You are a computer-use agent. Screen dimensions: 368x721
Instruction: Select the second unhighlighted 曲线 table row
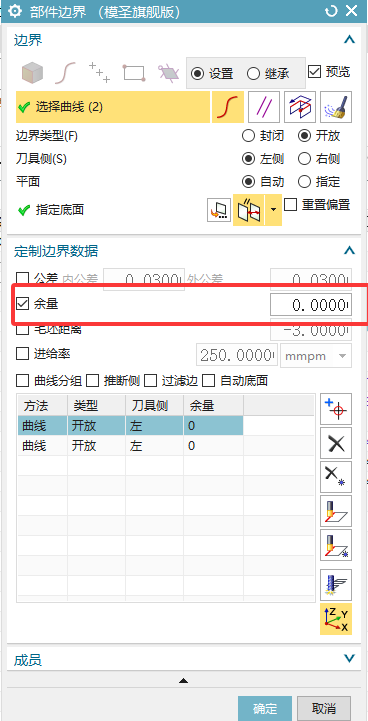click(130, 445)
